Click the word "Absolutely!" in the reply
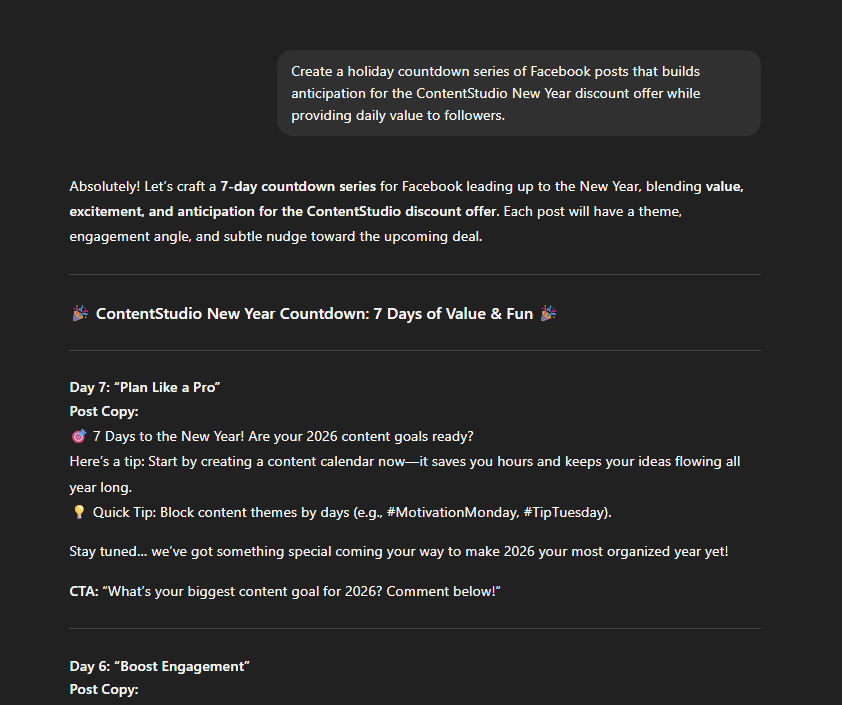 point(104,186)
